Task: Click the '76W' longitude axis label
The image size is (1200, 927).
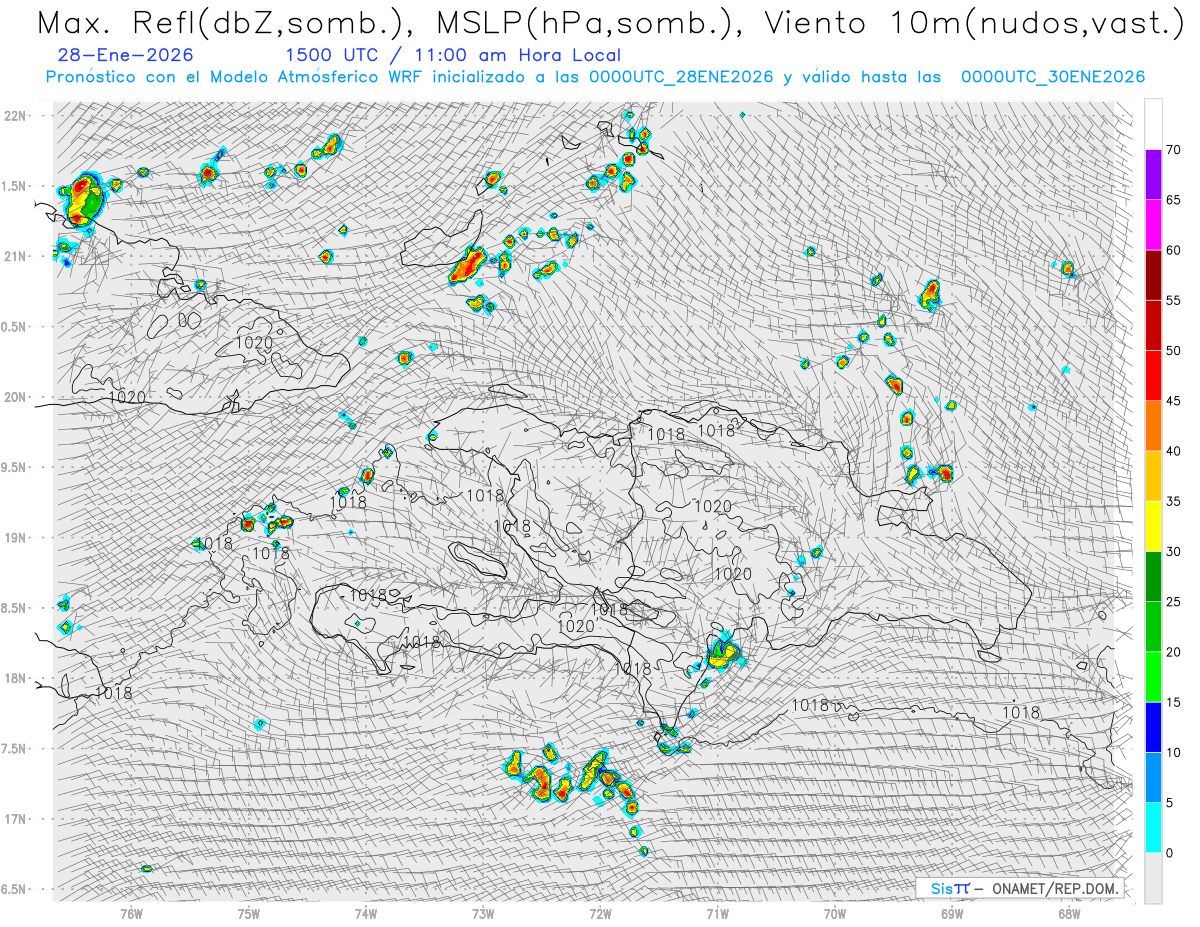Action: 131,913
